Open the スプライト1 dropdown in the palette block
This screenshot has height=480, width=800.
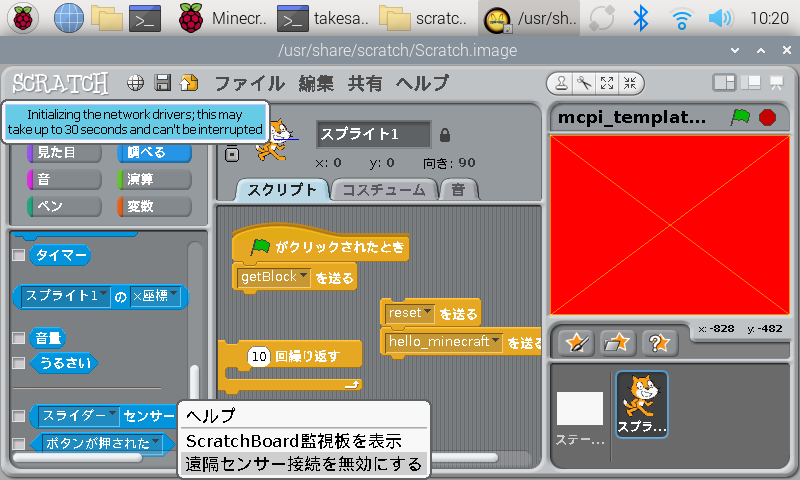66,296
